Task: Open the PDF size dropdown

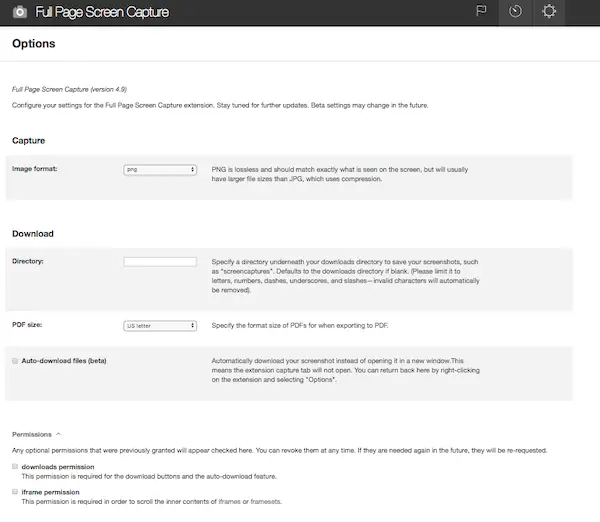Action: 160,325
